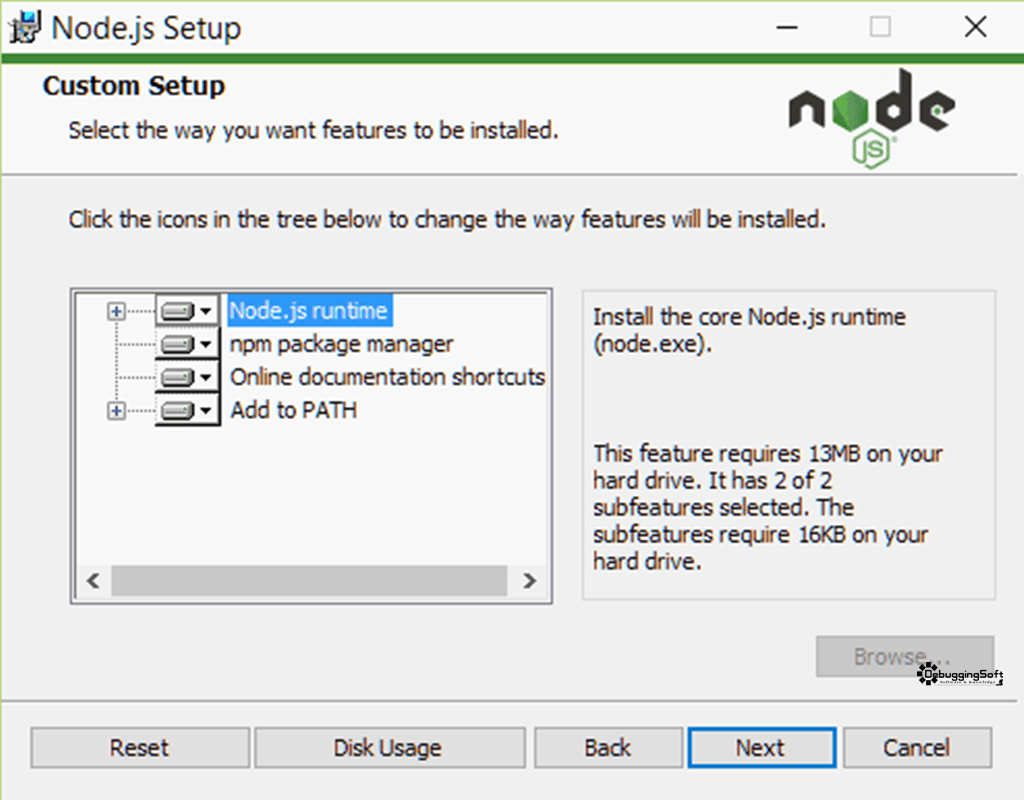1024x800 pixels.
Task: Open Online documentation shortcuts feature dropdown
Action: (x=187, y=377)
